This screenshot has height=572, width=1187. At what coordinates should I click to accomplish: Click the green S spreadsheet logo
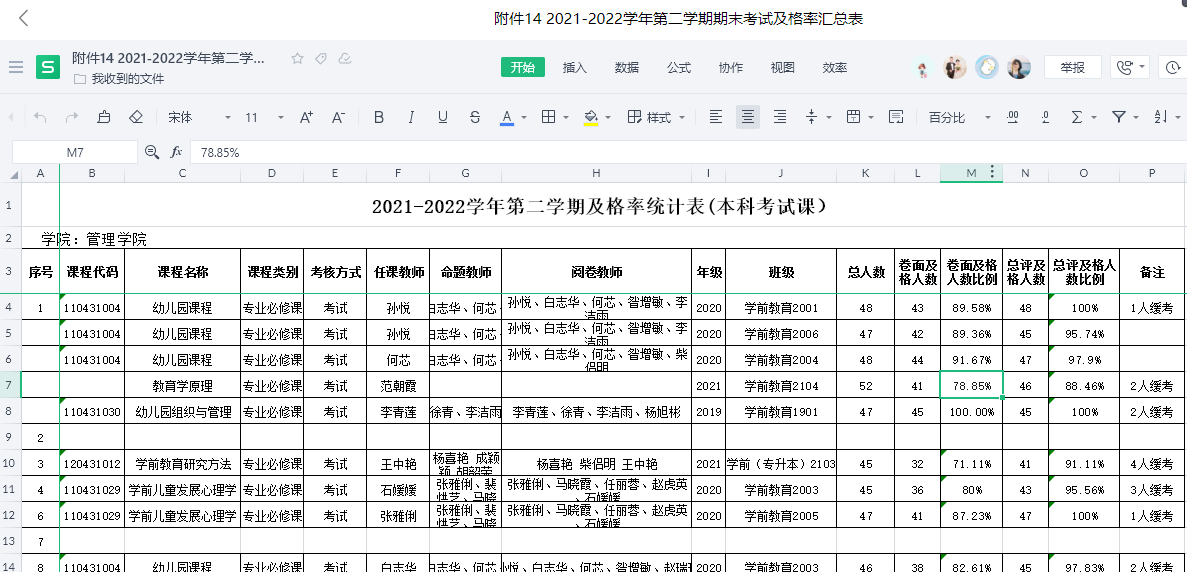point(48,67)
